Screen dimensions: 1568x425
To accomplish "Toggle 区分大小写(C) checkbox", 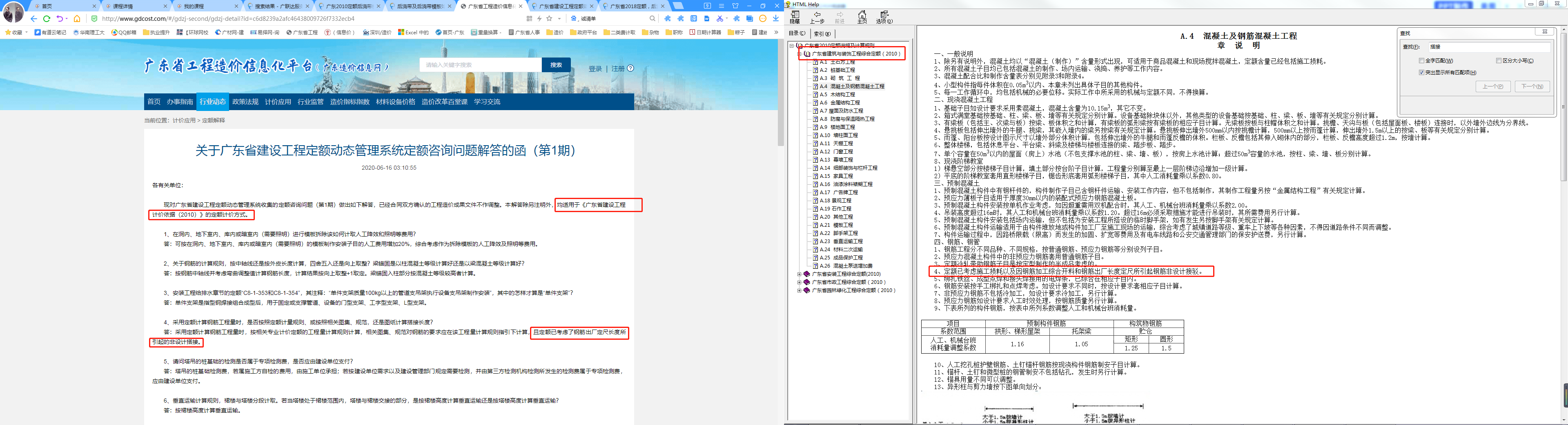I will (1499, 61).
